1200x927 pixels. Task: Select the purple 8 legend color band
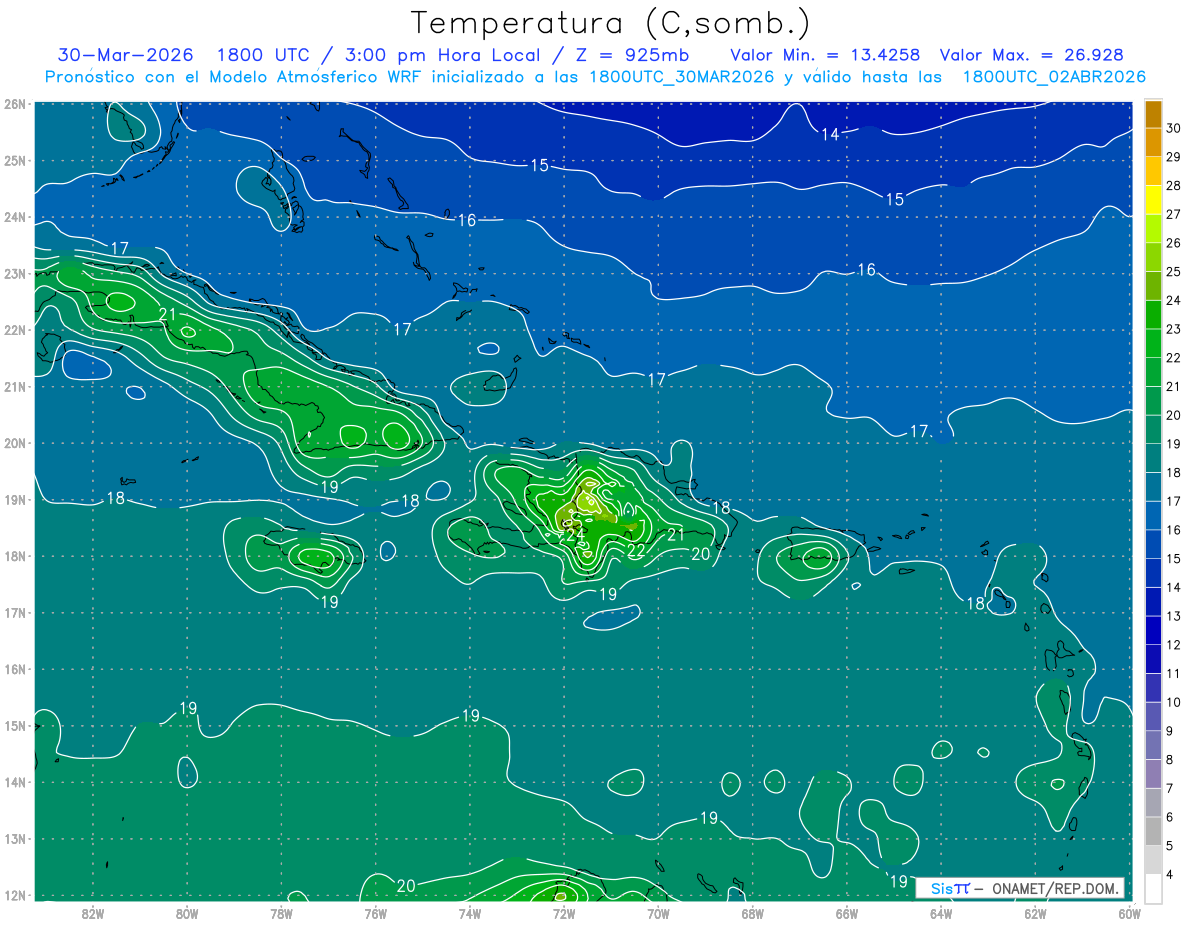point(1153,745)
